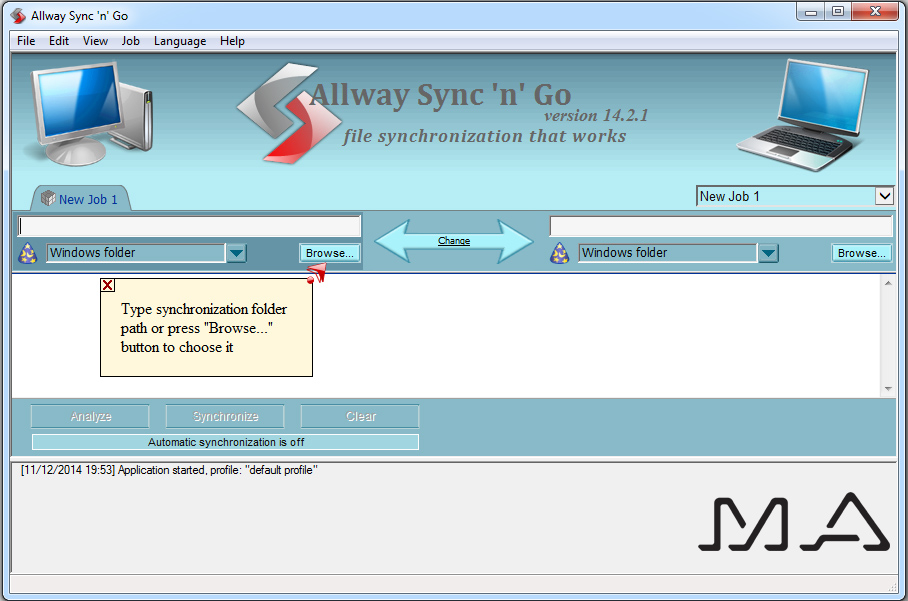Click the Allway Sync red-grey logo icon

290,113
